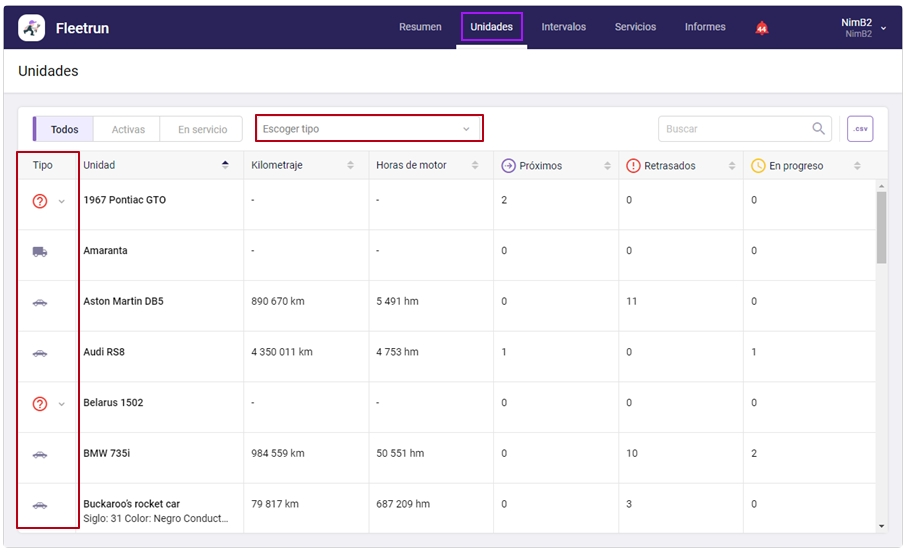
Task: Click the car icon for Buckaroo's rocket car
Action: (x=39, y=505)
